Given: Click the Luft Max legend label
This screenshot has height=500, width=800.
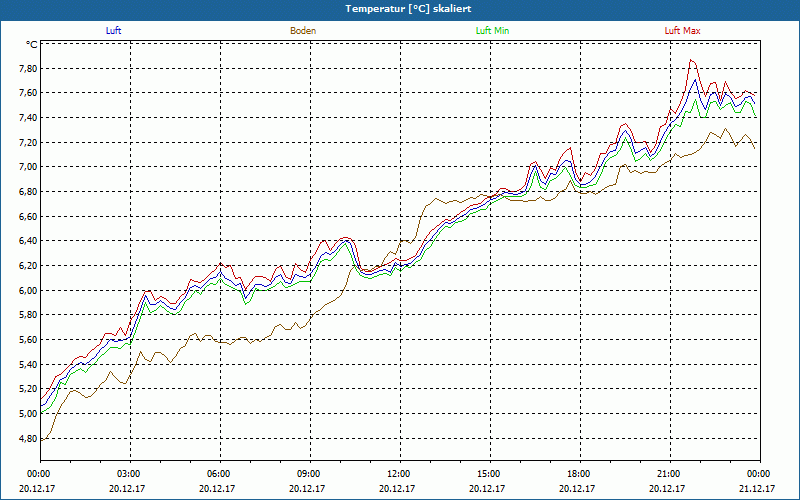Looking at the screenshot, I should point(682,31).
